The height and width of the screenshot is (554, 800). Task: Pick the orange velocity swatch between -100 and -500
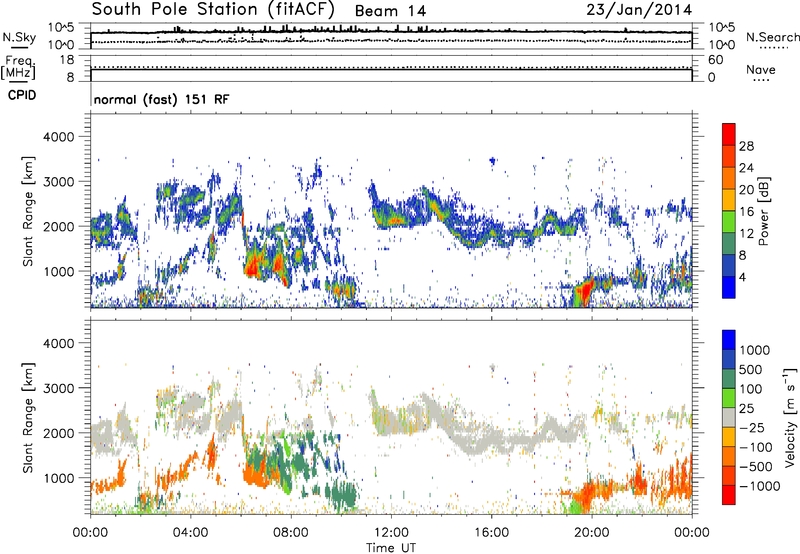(729, 456)
